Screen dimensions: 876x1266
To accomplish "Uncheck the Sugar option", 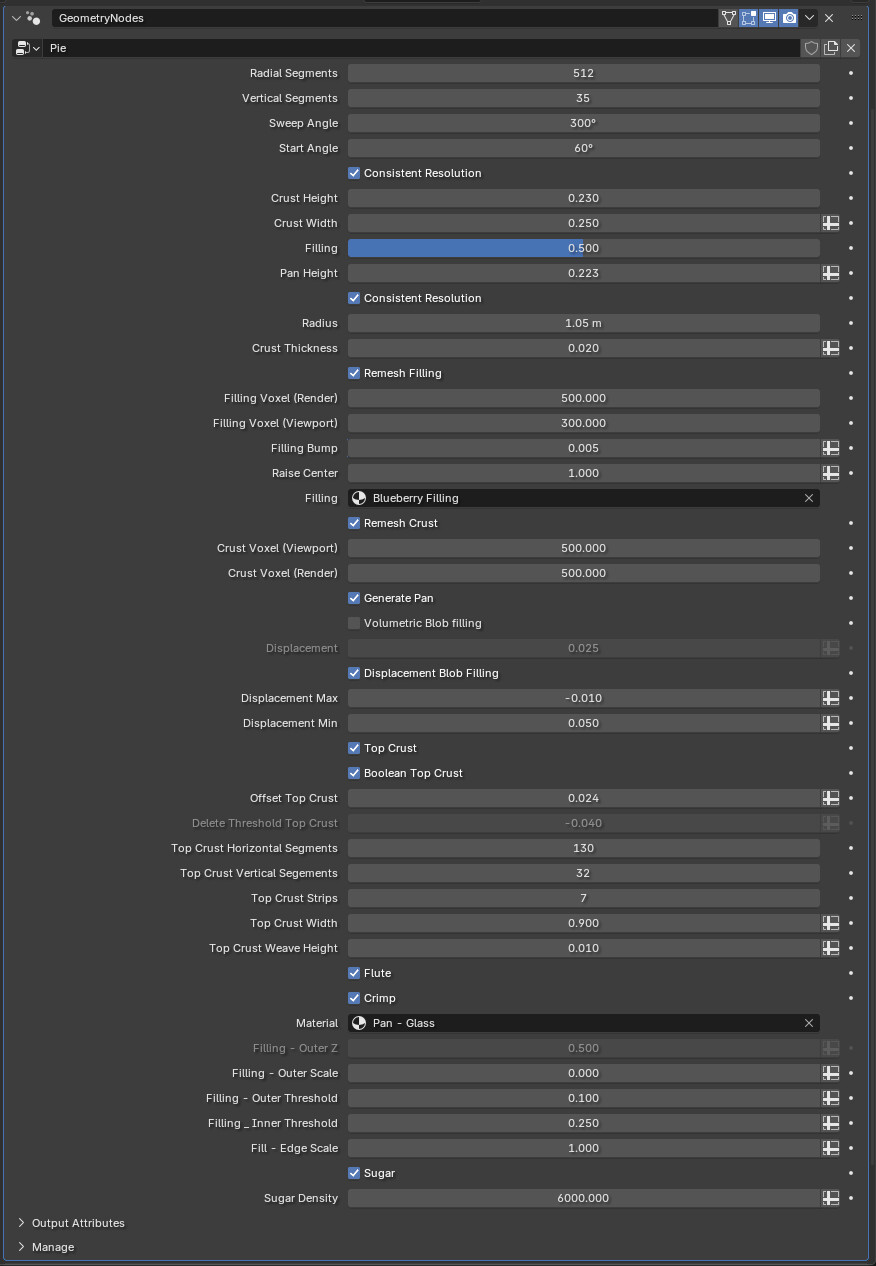I will point(354,1173).
